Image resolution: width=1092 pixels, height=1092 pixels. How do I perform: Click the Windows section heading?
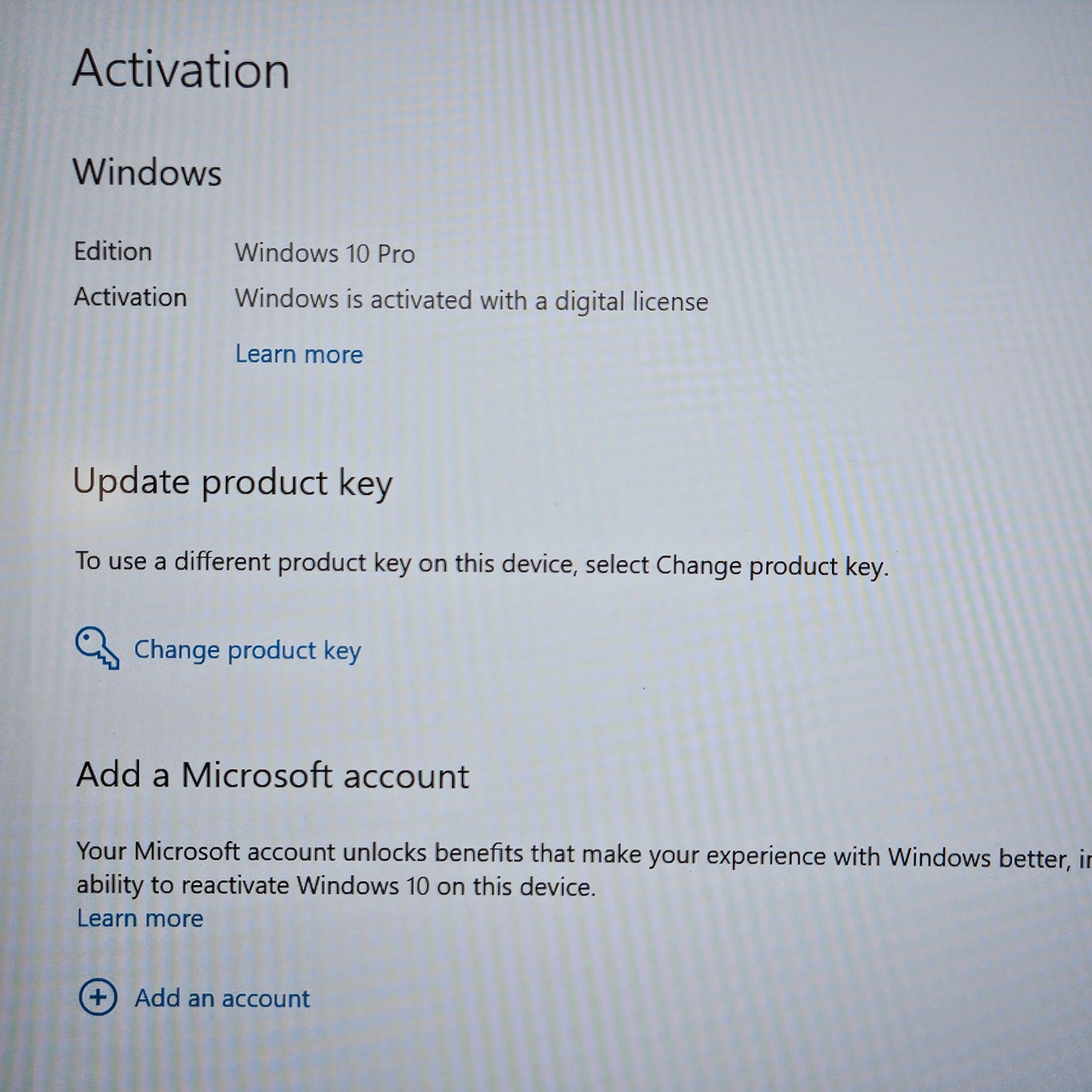(x=147, y=172)
